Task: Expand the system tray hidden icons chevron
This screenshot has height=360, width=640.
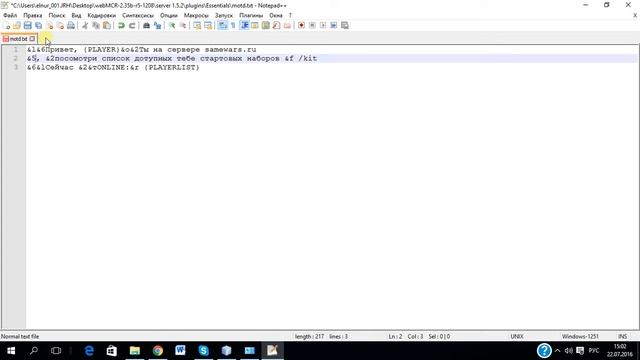Action: tap(558, 351)
